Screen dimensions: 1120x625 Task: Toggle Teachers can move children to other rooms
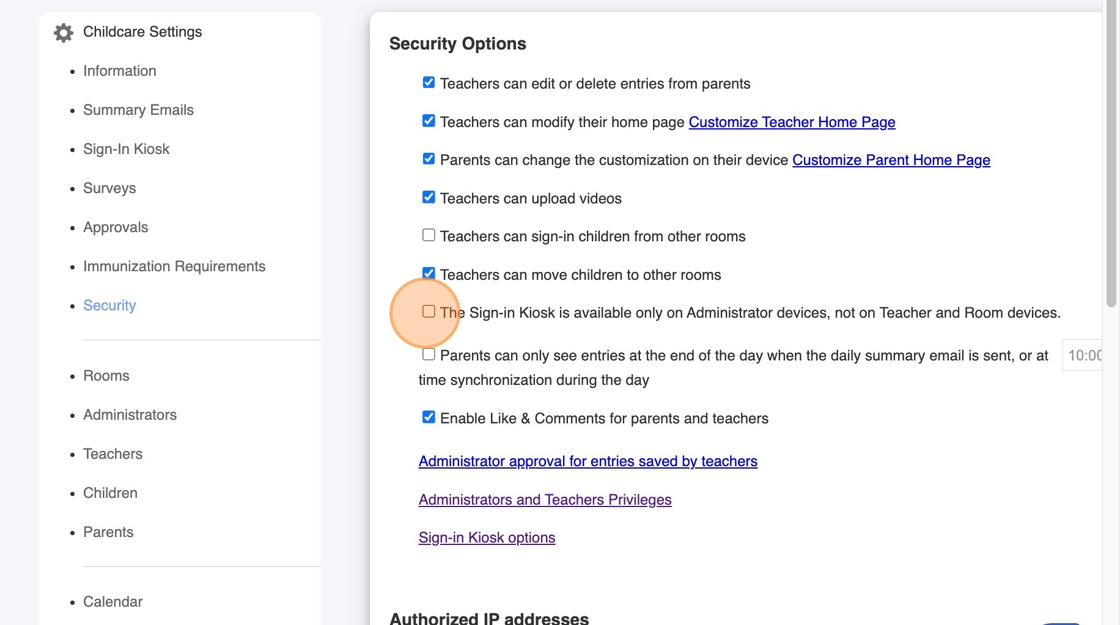[429, 274]
